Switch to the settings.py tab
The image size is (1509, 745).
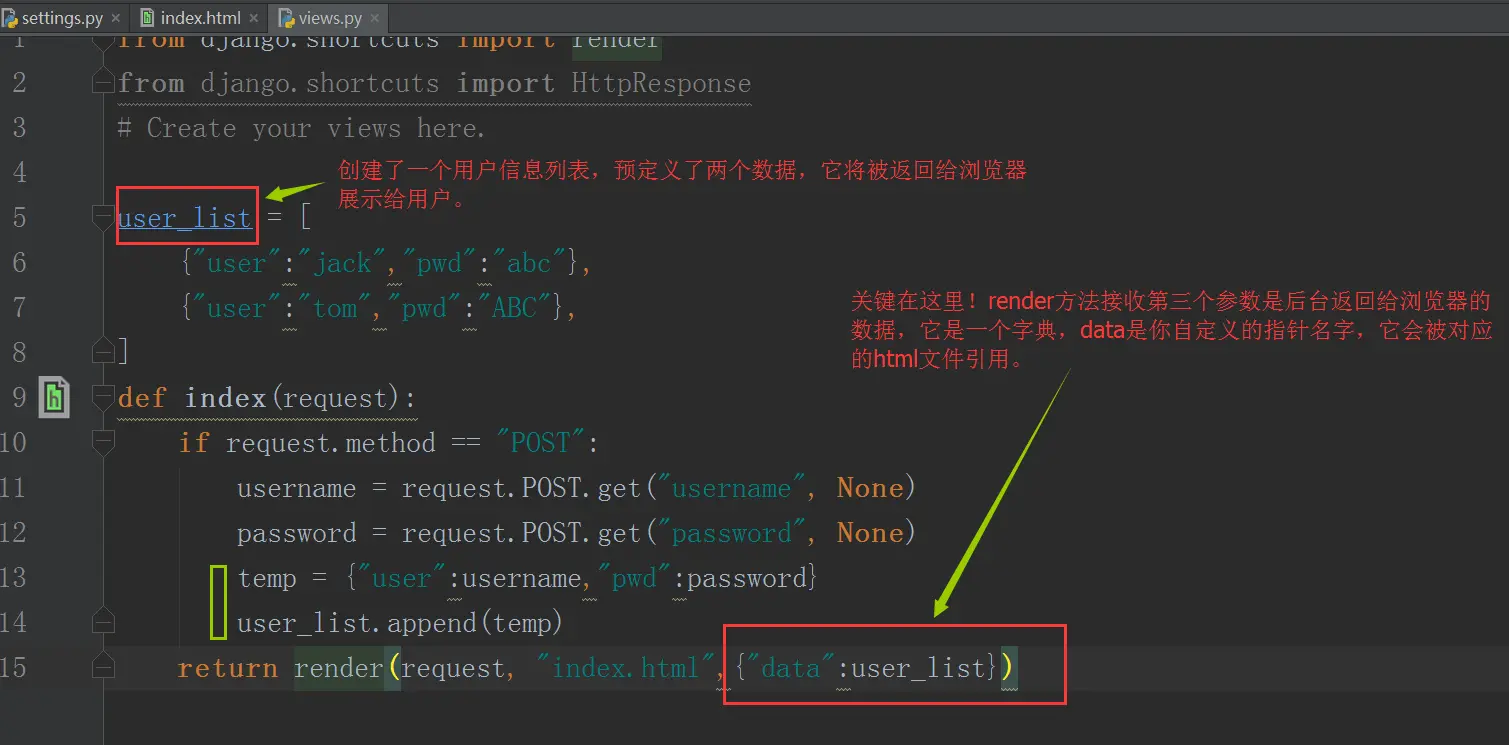(62, 17)
